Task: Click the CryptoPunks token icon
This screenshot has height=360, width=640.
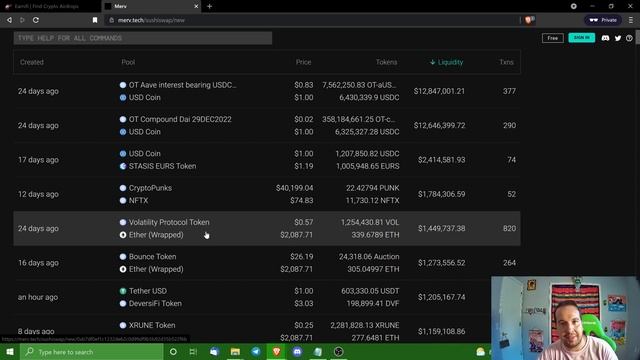Action: point(123,188)
